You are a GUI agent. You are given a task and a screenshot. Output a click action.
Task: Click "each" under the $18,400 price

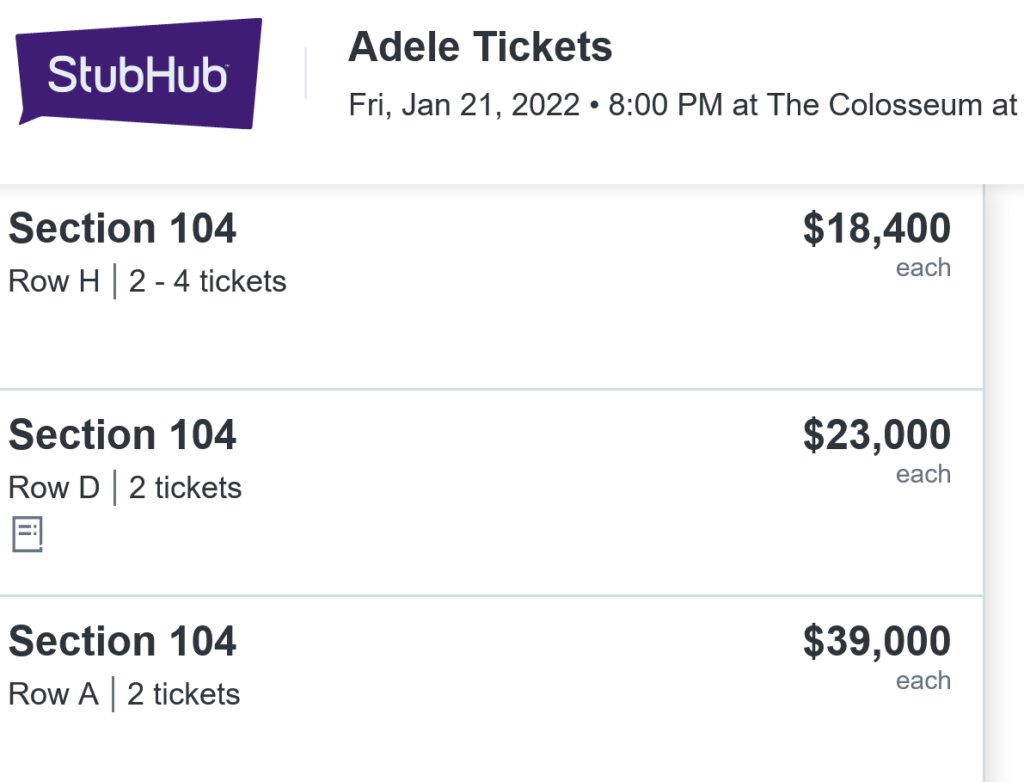[923, 268]
